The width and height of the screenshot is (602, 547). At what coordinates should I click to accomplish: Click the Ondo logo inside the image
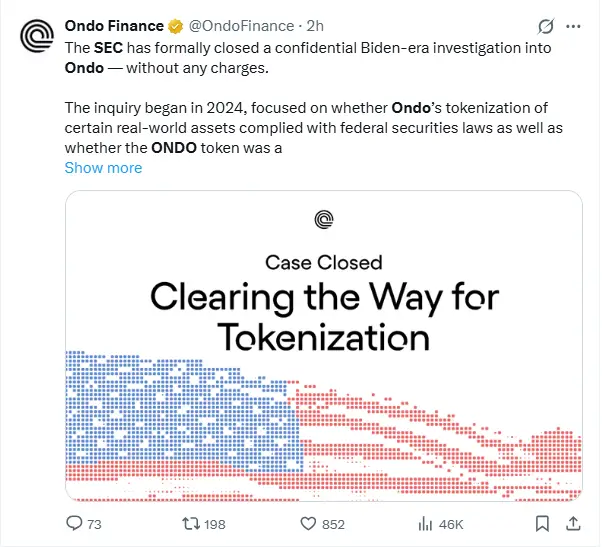(323, 220)
